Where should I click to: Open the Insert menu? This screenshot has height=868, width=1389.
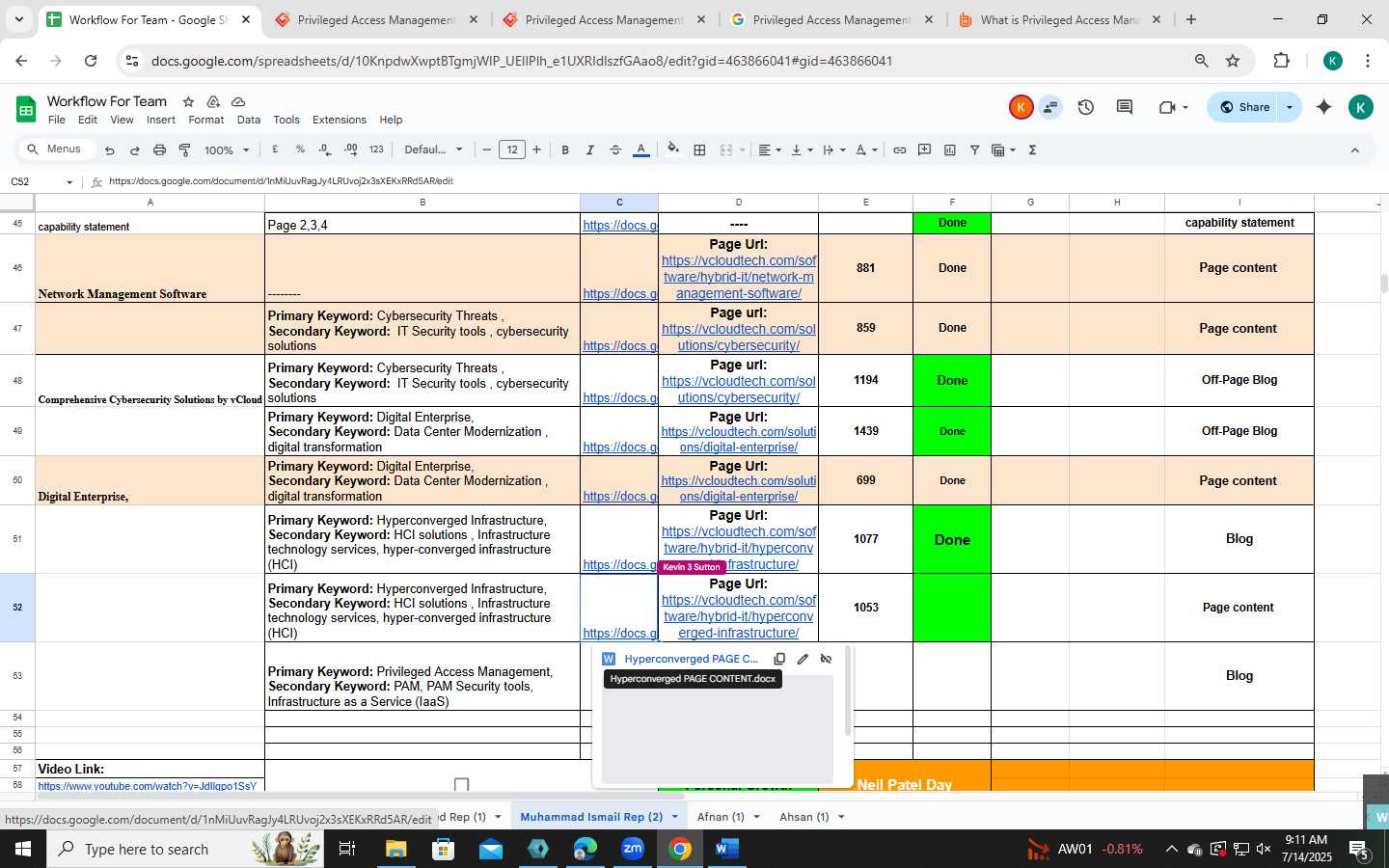coord(161,120)
